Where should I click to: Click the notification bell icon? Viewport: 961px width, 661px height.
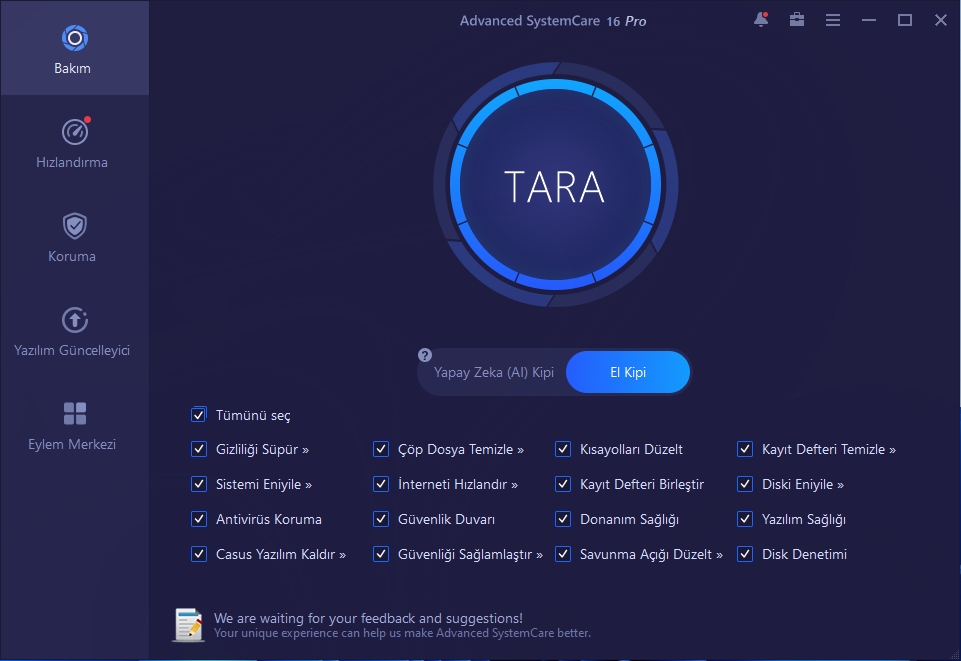[761, 20]
